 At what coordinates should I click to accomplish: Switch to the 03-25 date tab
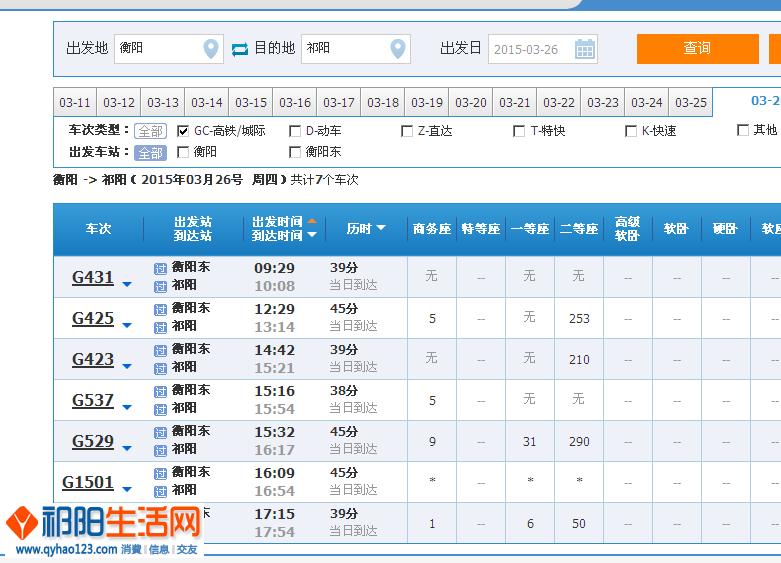[x=690, y=102]
